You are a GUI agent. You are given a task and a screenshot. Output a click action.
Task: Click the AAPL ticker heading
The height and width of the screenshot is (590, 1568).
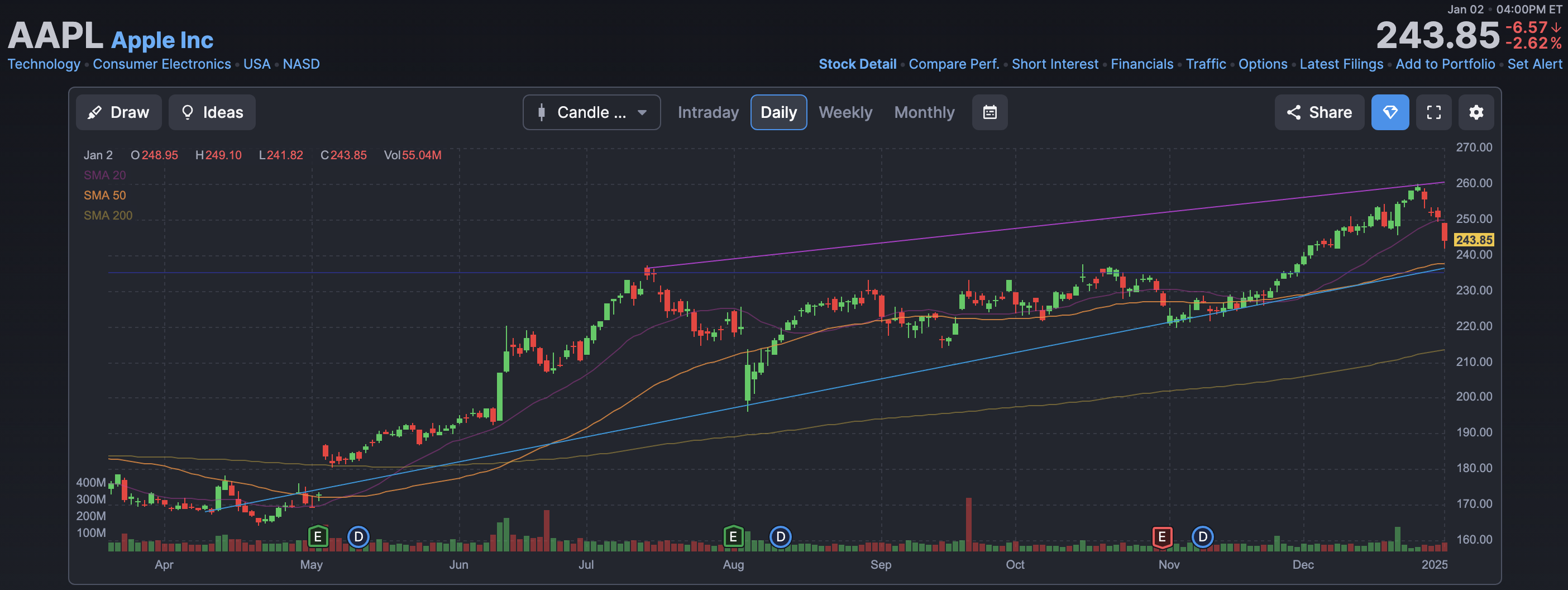point(55,36)
